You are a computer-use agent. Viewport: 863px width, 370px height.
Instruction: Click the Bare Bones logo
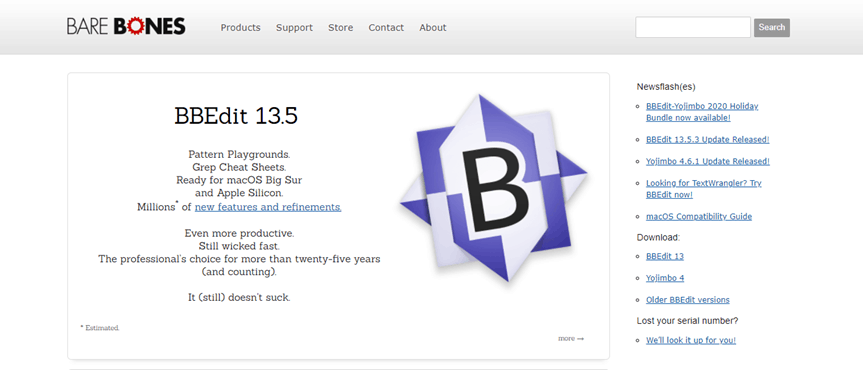126,26
